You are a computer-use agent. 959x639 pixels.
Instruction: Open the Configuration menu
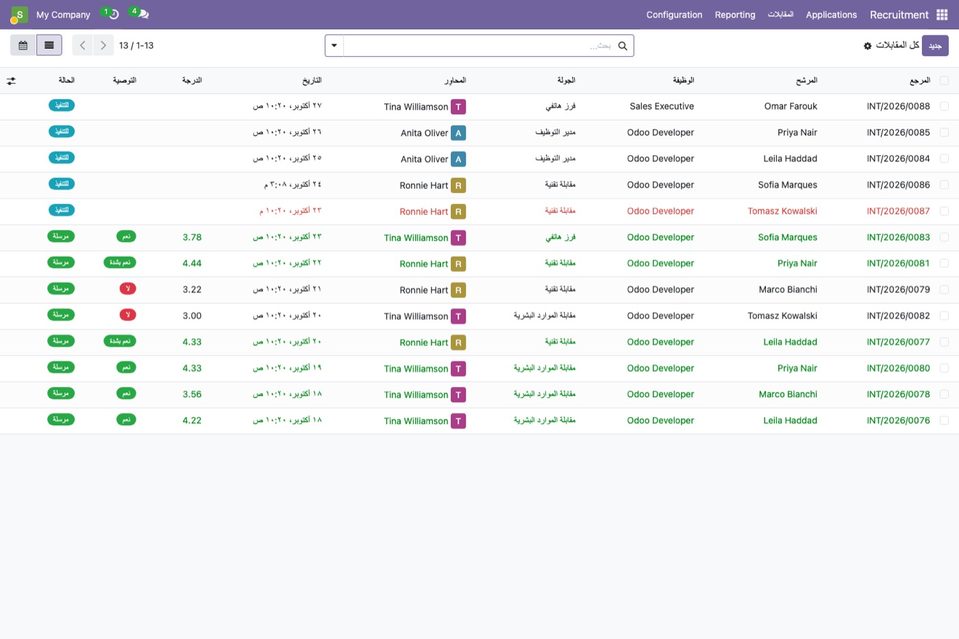click(x=674, y=15)
